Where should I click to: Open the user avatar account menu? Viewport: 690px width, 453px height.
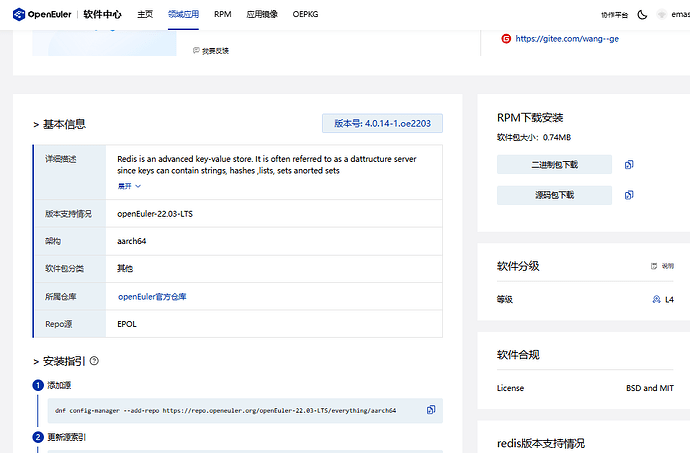click(x=662, y=15)
